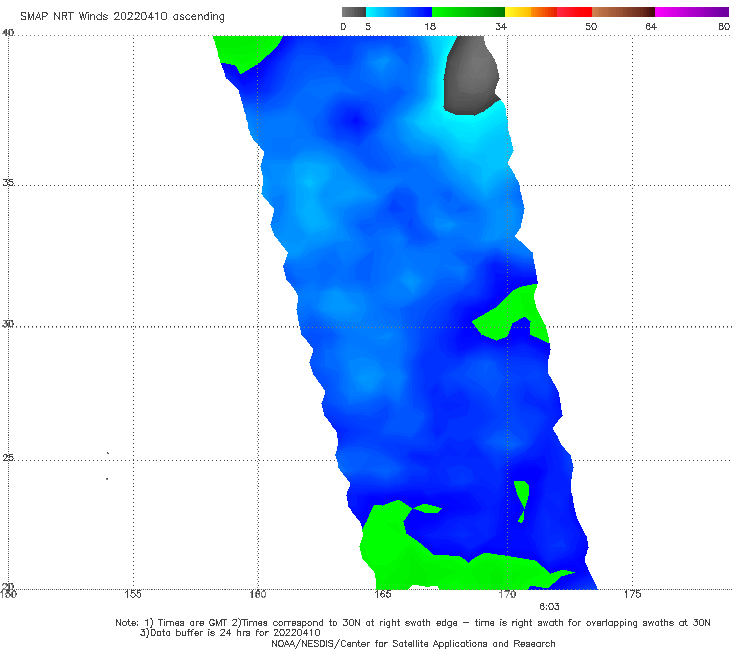The image size is (740, 650).
Task: Click the dark gray low-wind patch near 40N
Action: point(471,78)
